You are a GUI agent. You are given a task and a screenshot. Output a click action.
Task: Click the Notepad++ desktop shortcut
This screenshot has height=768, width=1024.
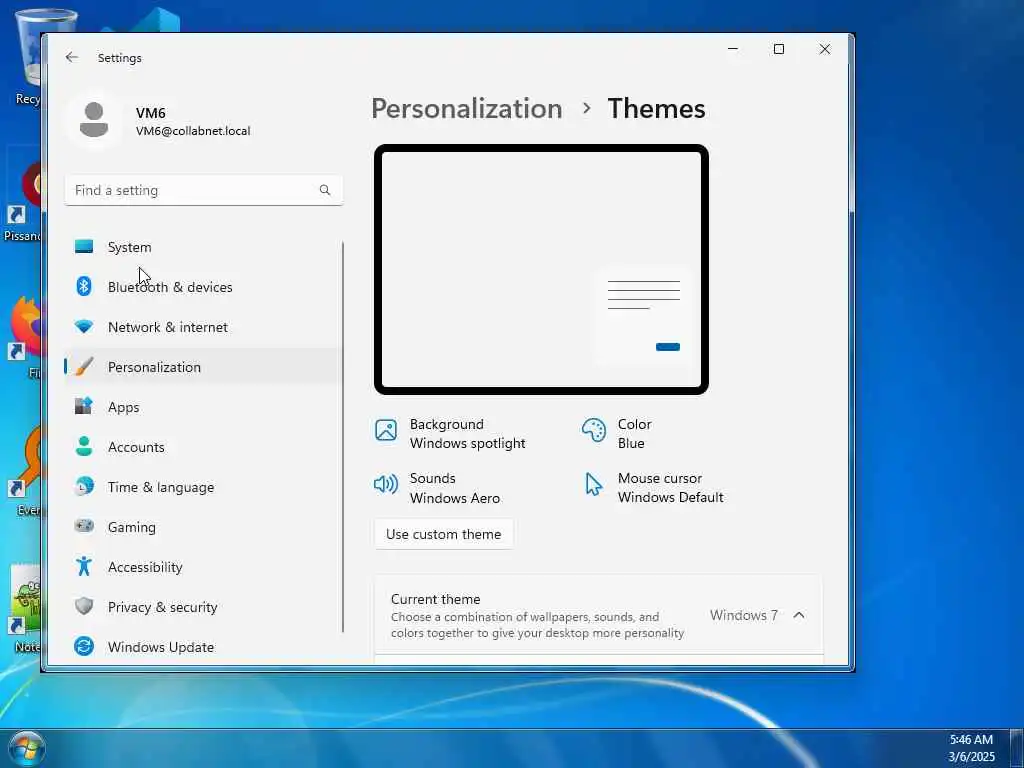(x=26, y=609)
